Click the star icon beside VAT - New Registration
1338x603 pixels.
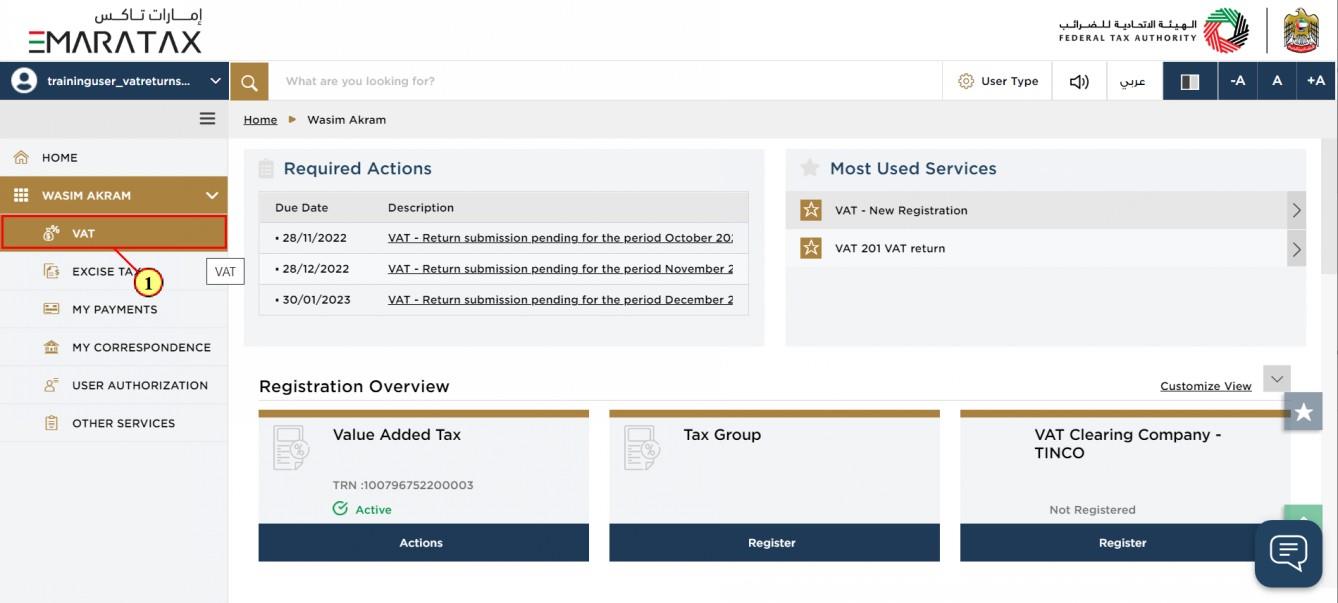click(x=811, y=210)
